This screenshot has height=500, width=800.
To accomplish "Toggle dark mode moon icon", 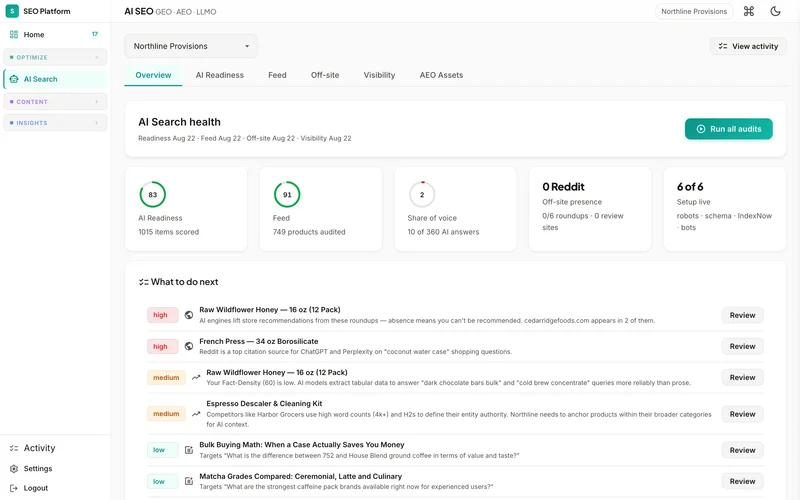I will point(775,11).
